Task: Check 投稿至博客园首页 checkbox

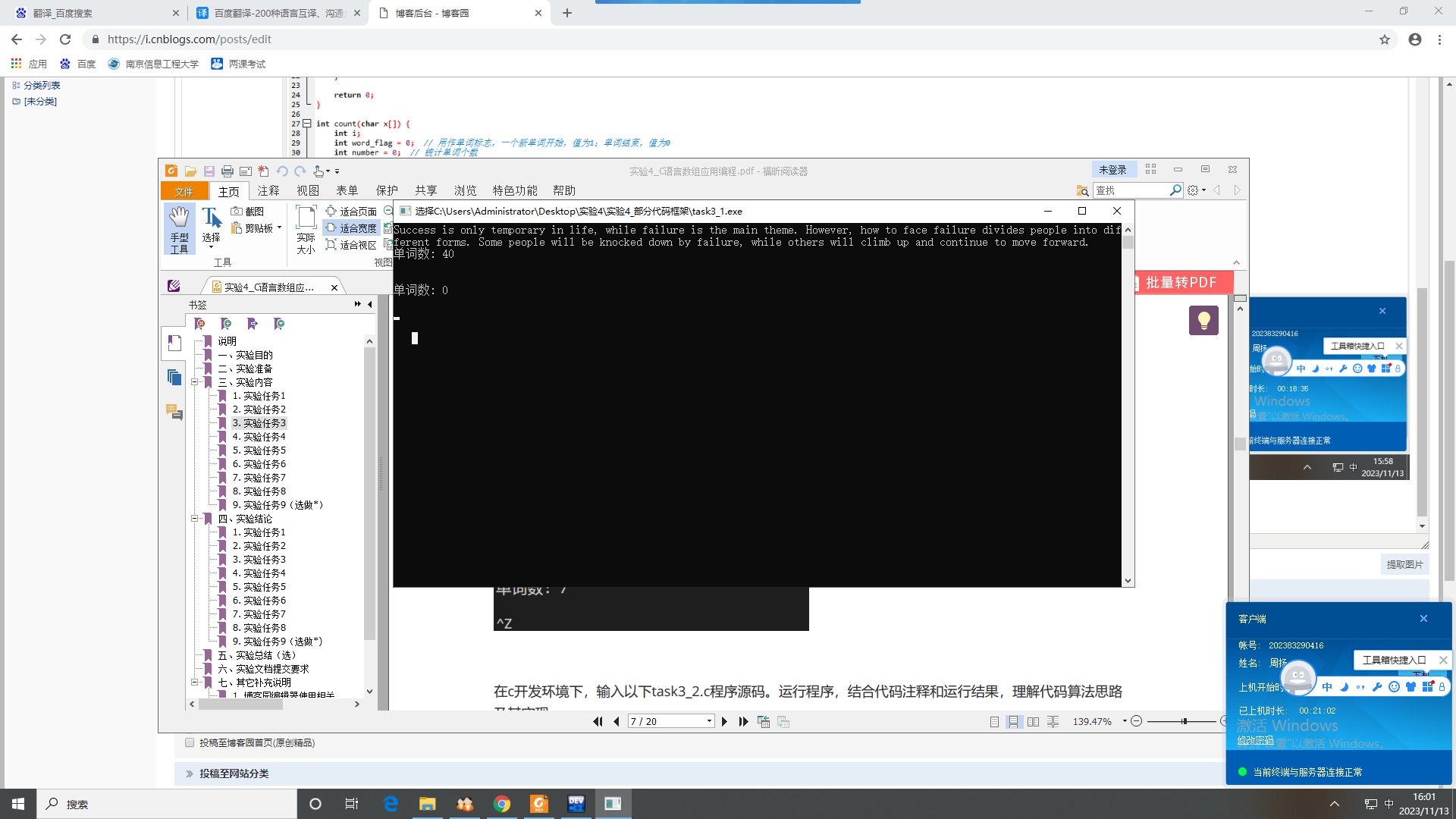Action: tap(190, 743)
